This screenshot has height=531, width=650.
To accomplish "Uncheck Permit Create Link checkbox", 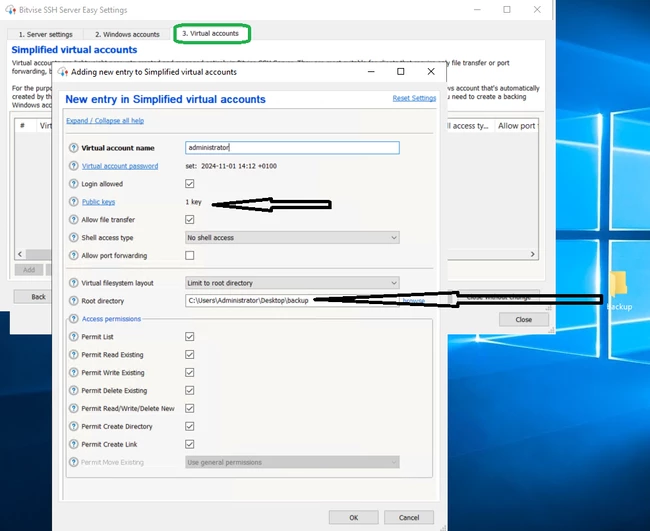I will 189,444.
